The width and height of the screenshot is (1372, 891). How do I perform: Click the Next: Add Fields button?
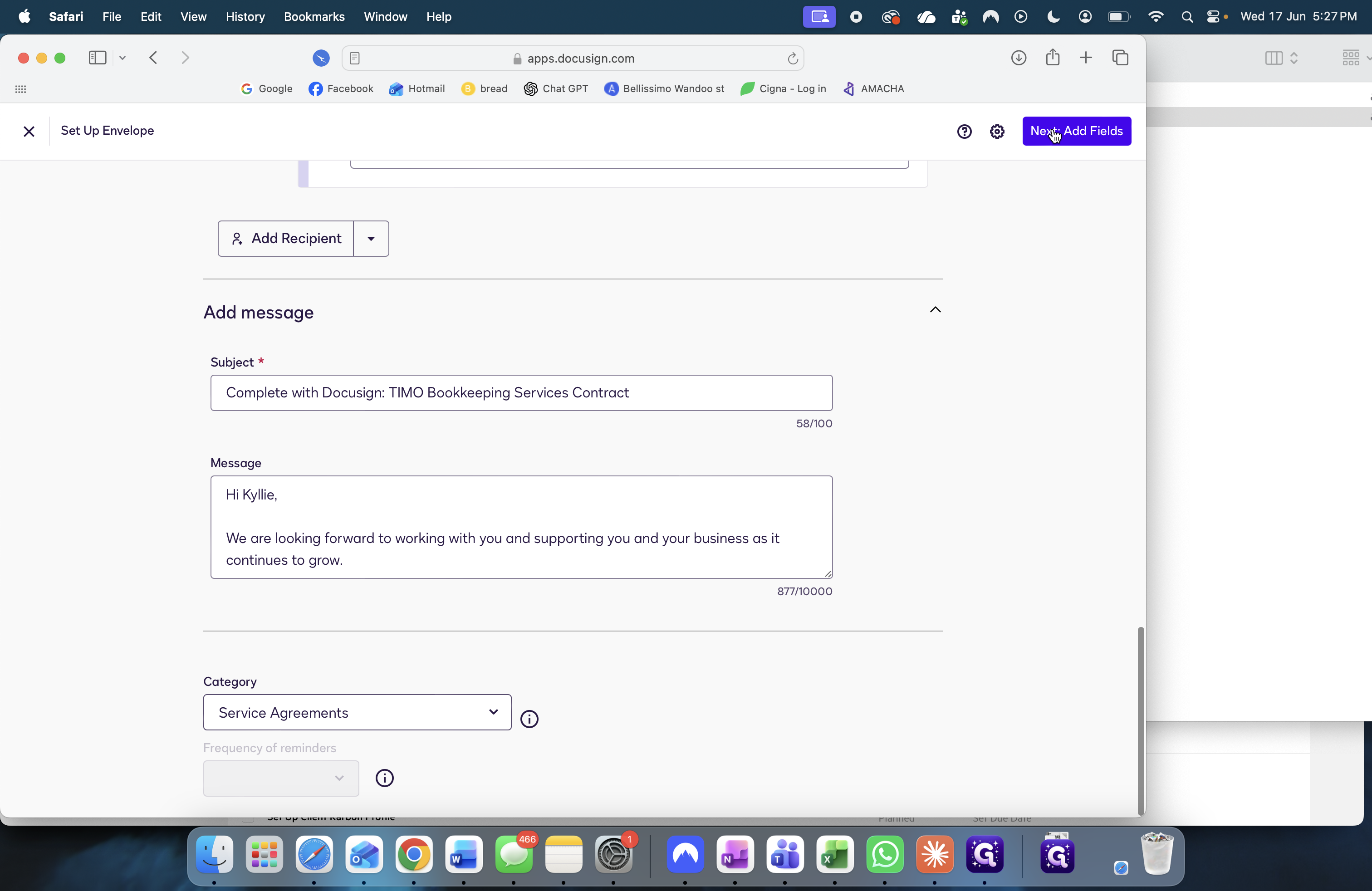pos(1076,131)
